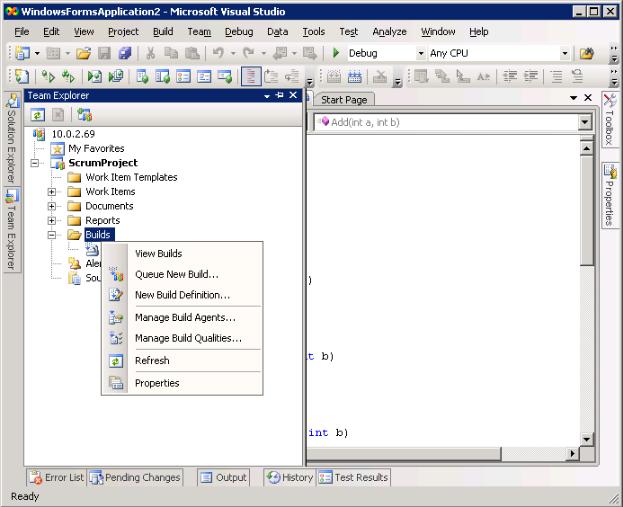This screenshot has width=623, height=507.
Task: Choose New Build Definition... menu entry
Action: pos(182,295)
